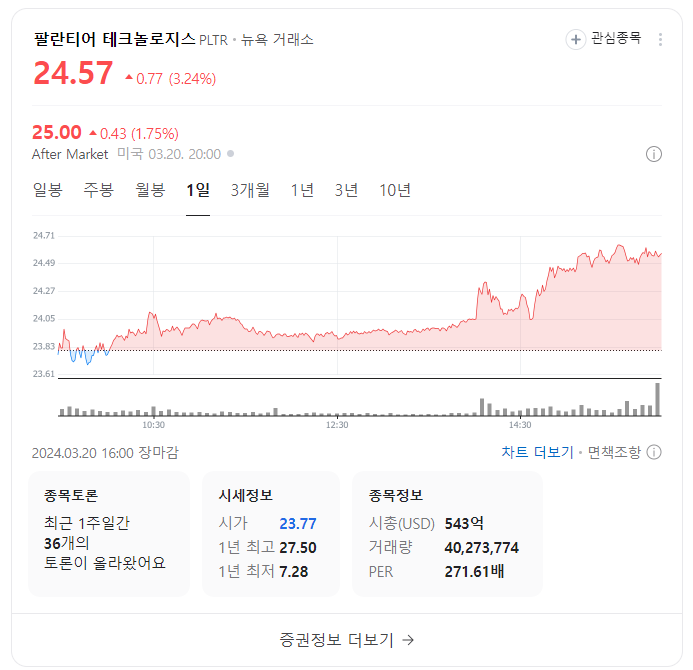Open 증권정보 더보기 link
693x670 pixels.
click(347, 640)
